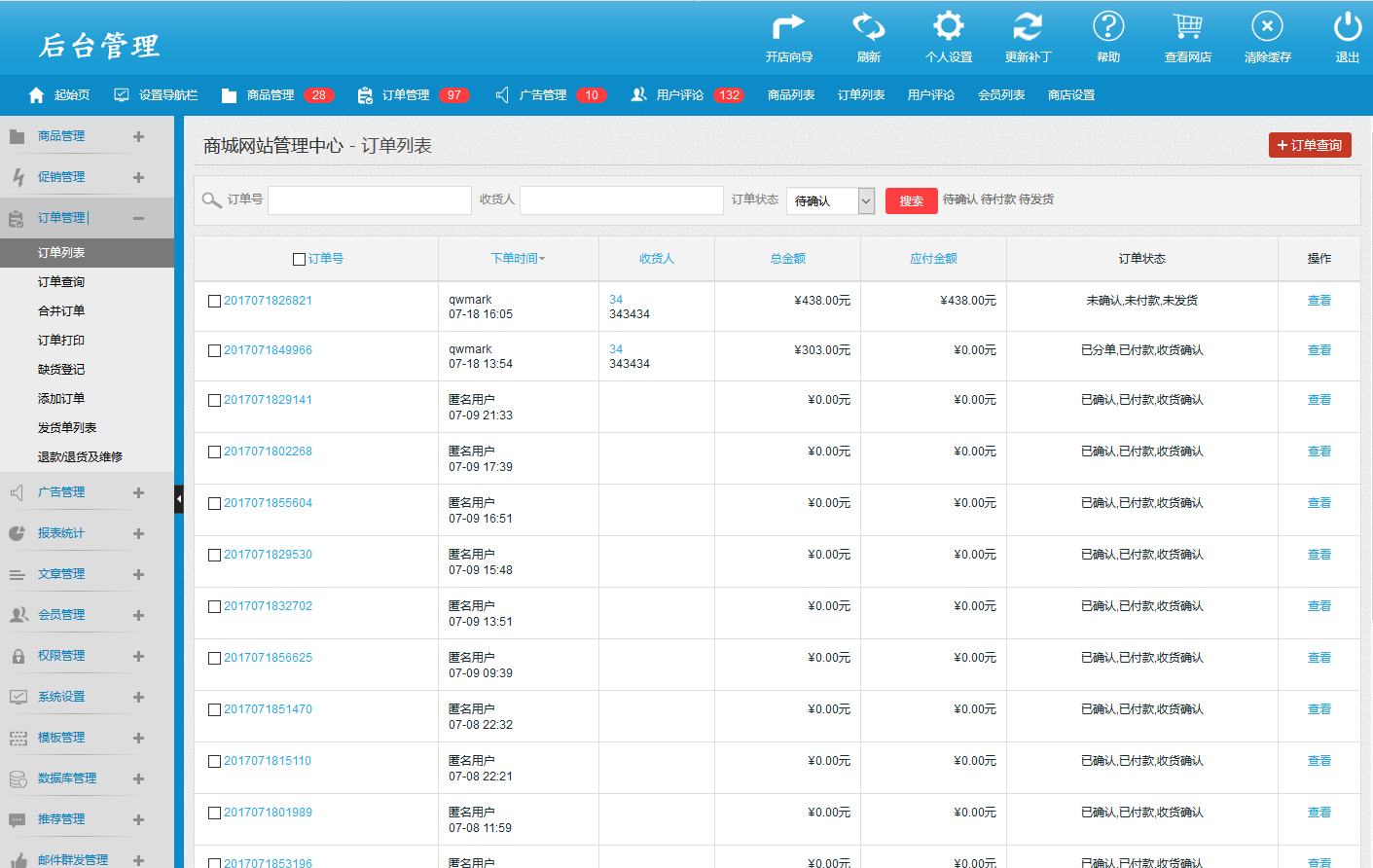Open order link 2017071829141

click(268, 400)
